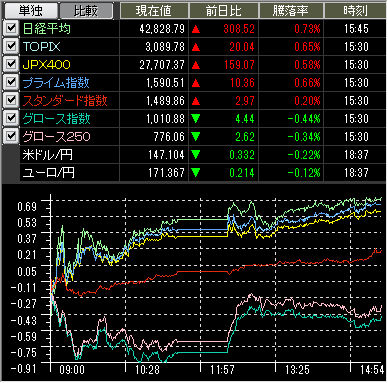Click the ユーロ/円 down arrow icon
388x383 pixels.
(x=196, y=172)
